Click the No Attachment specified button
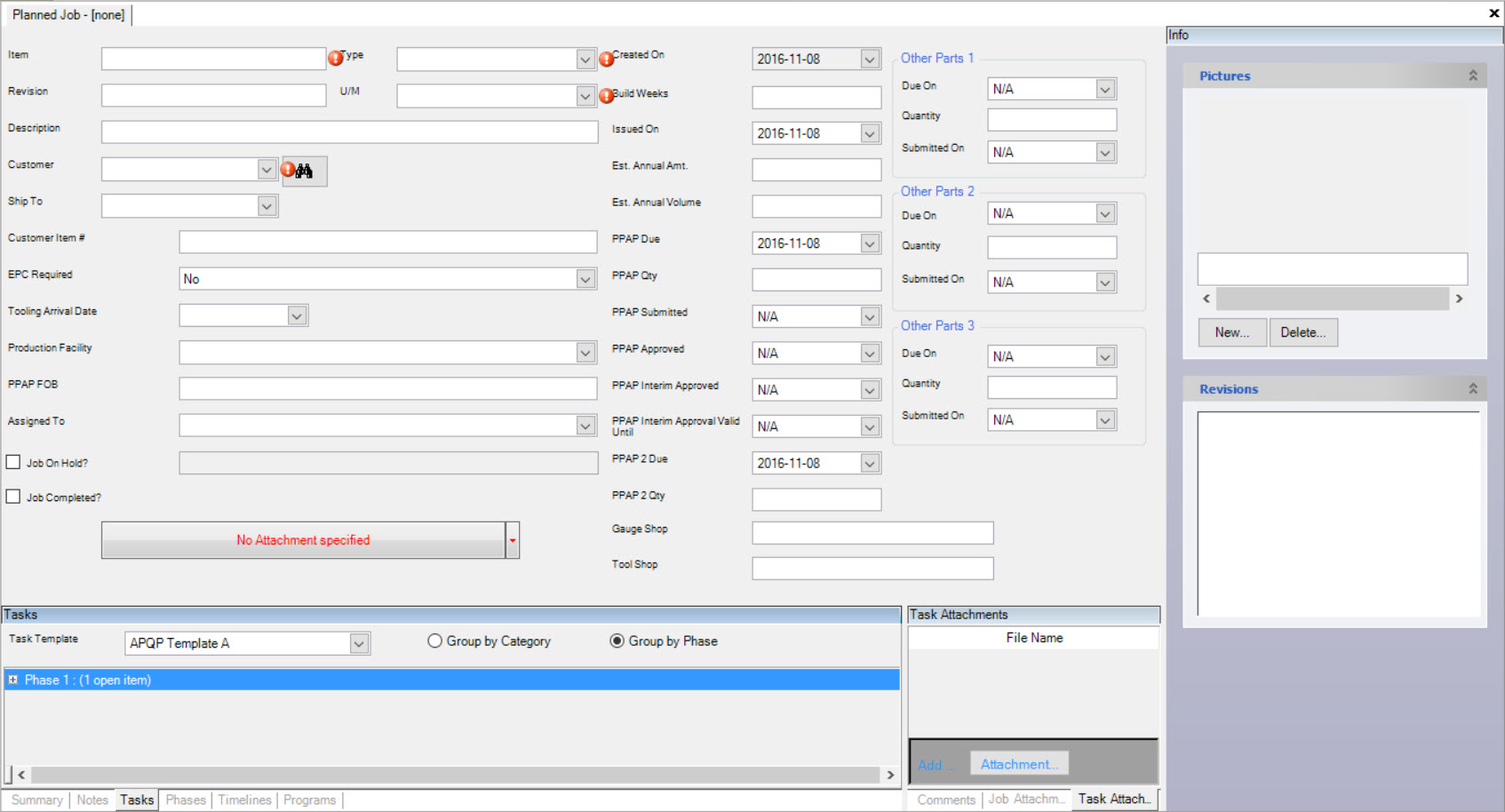Viewport: 1505px width, 812px height. (x=303, y=540)
